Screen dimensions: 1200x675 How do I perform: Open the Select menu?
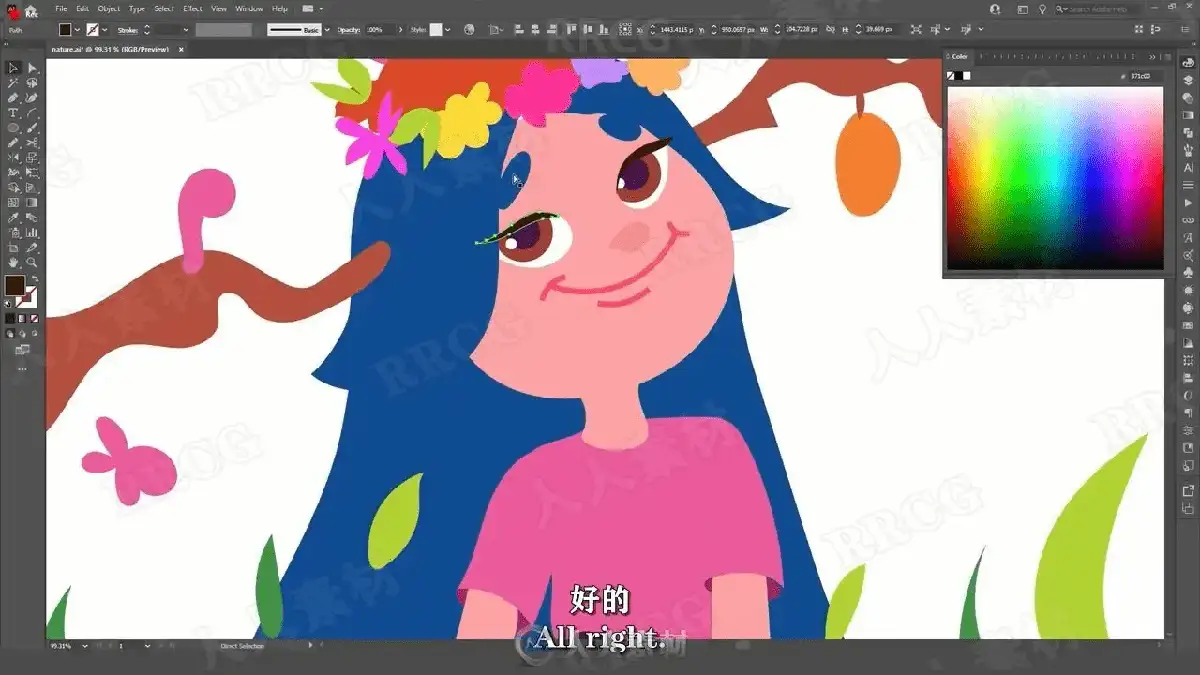click(164, 9)
